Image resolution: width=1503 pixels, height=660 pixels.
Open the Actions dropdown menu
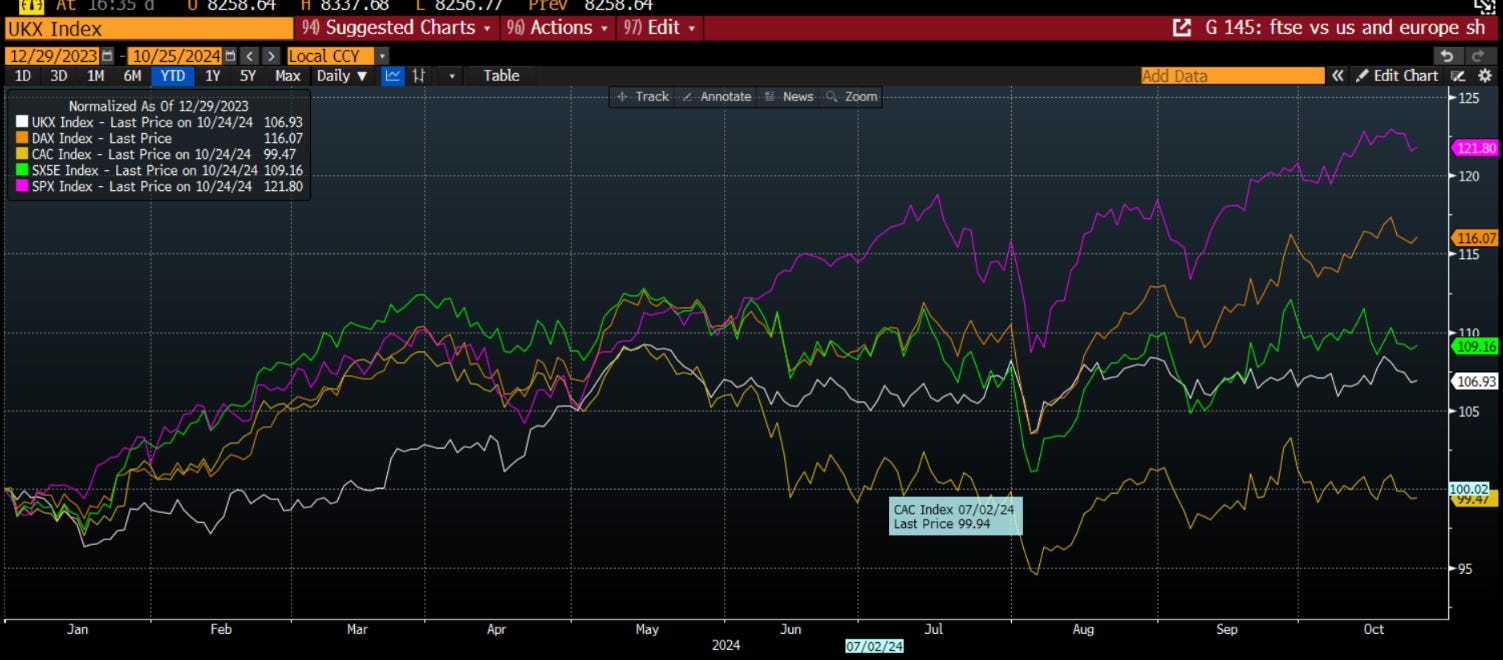pyautogui.click(x=557, y=28)
